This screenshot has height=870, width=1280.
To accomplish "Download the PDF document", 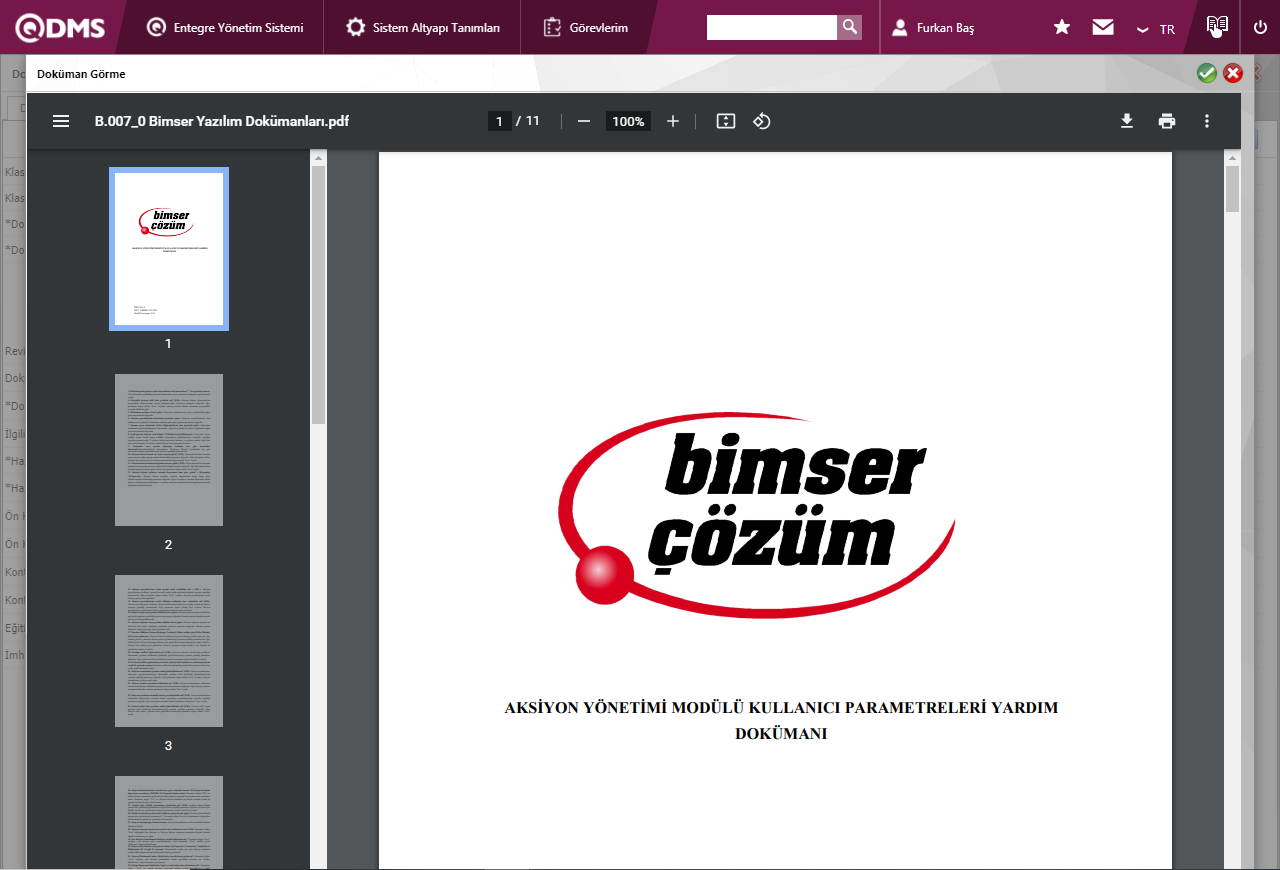I will (1127, 121).
